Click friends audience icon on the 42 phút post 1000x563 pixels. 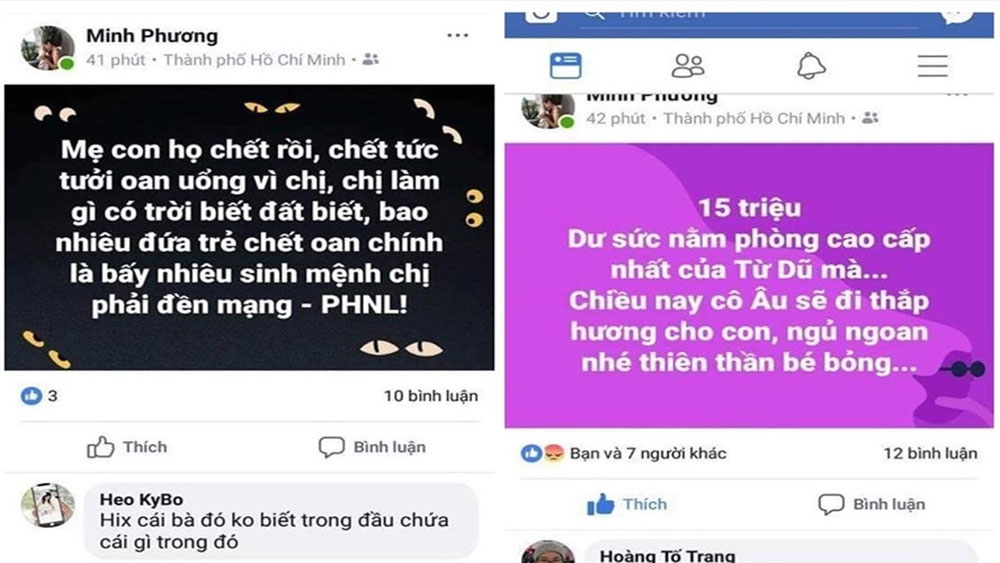pos(870,118)
